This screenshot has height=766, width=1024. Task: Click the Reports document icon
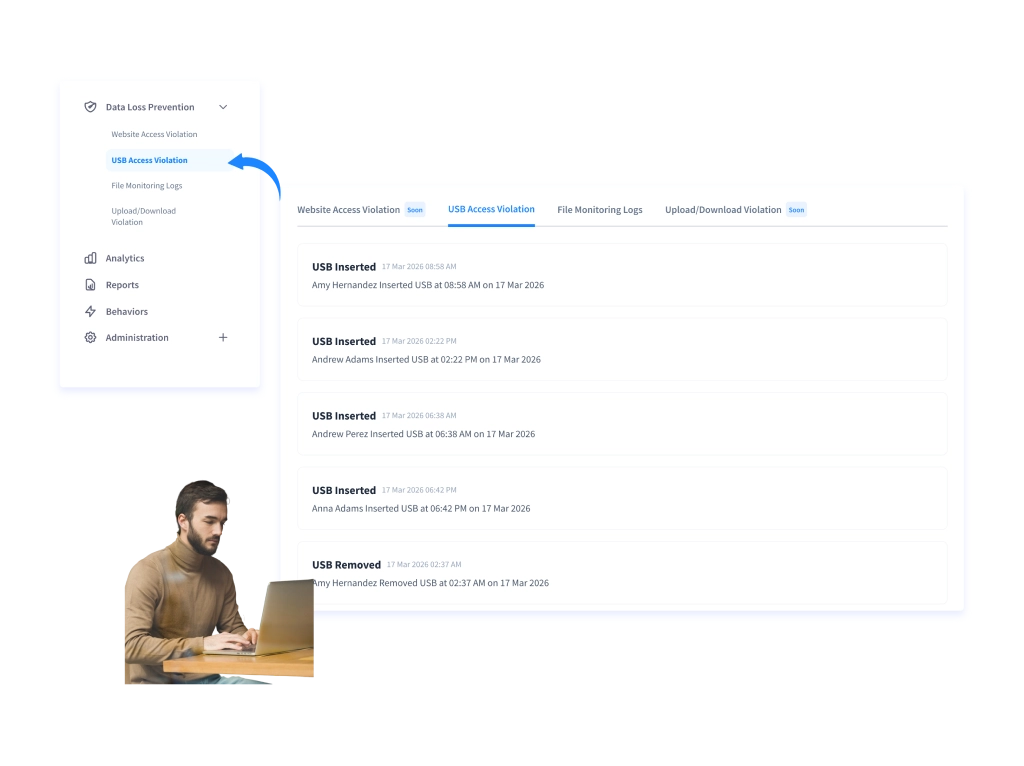coord(90,285)
